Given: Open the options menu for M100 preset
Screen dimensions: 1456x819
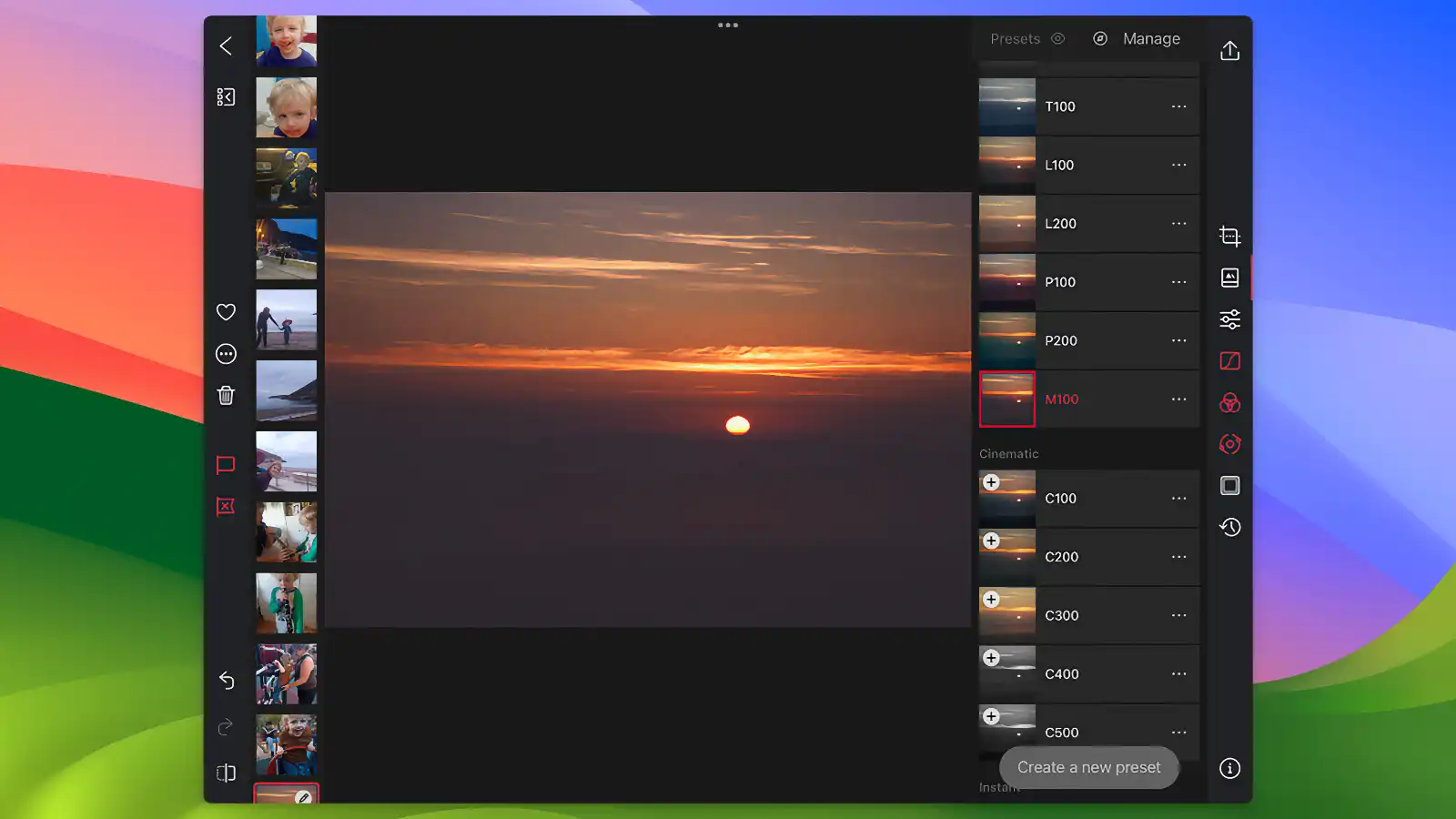Looking at the screenshot, I should [1178, 399].
